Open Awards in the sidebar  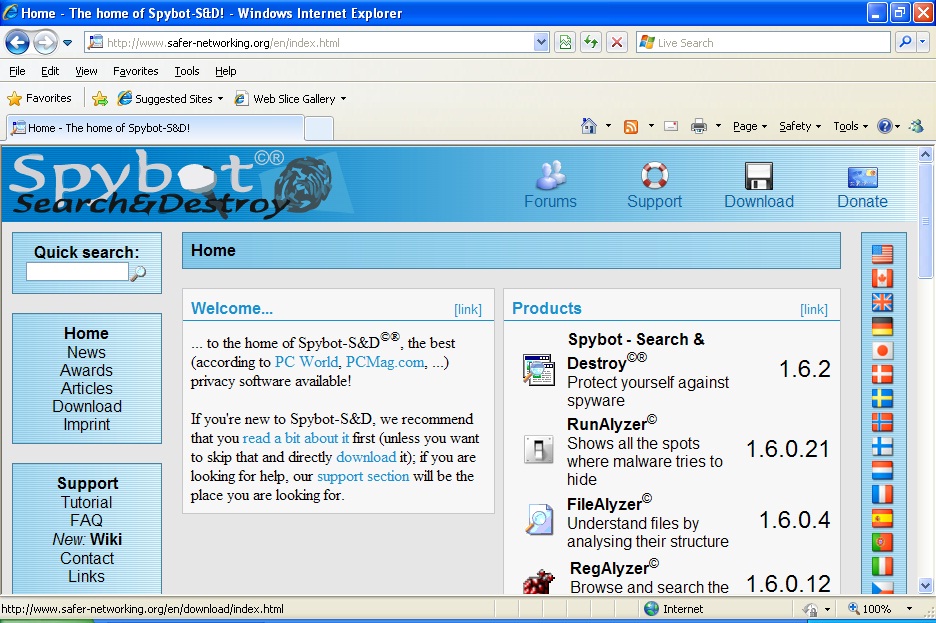click(86, 370)
